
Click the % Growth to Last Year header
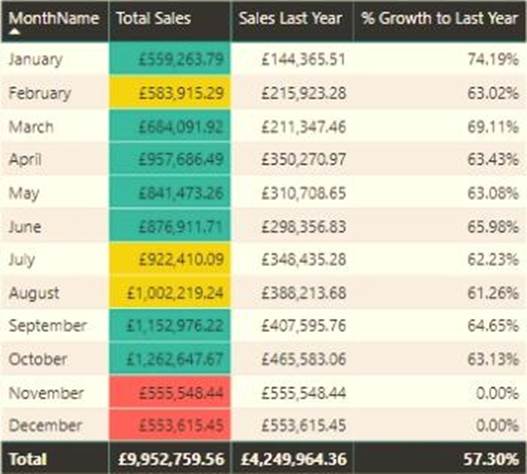440,18
